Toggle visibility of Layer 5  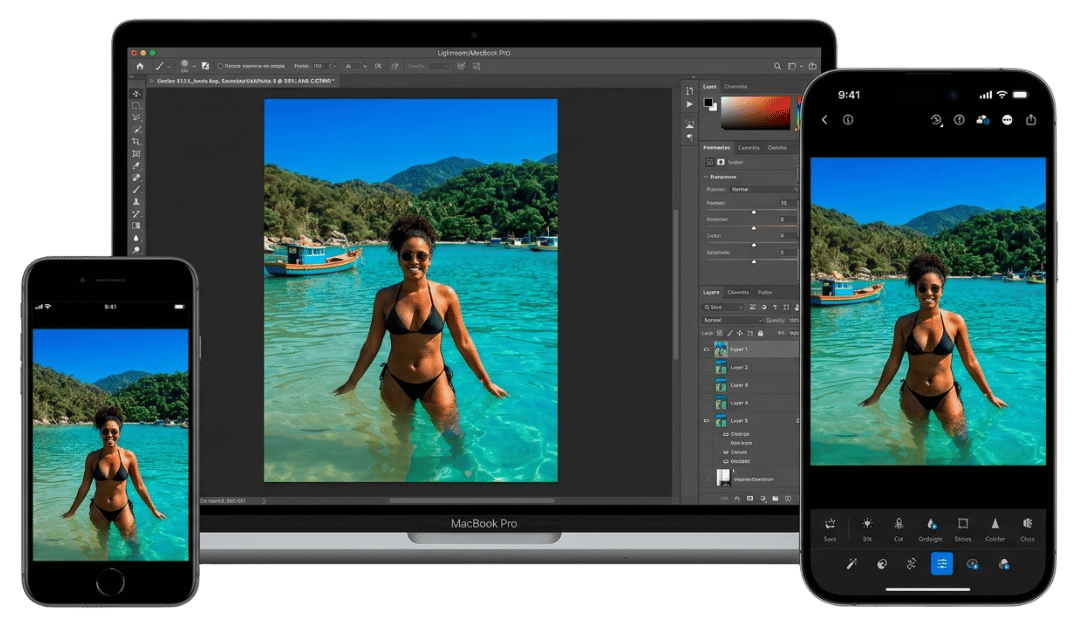point(707,421)
